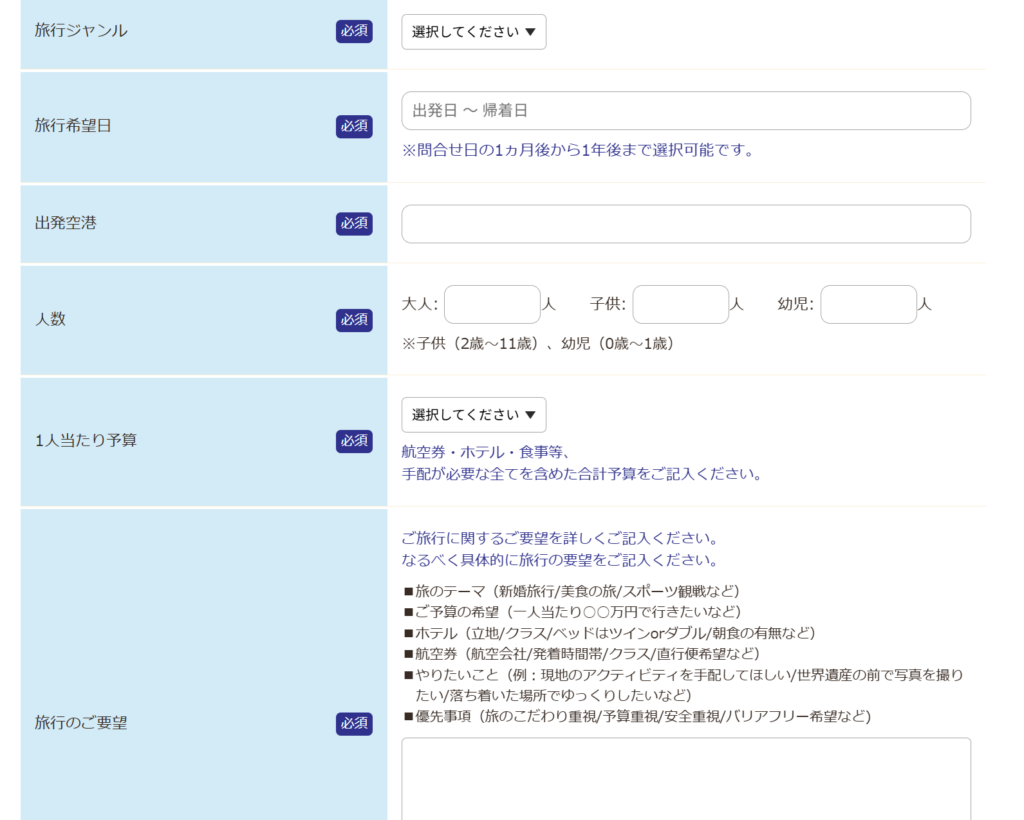The height and width of the screenshot is (820, 1024).
Task: Click the 出発日 ～ 帰着日 date field
Action: [x=686, y=111]
